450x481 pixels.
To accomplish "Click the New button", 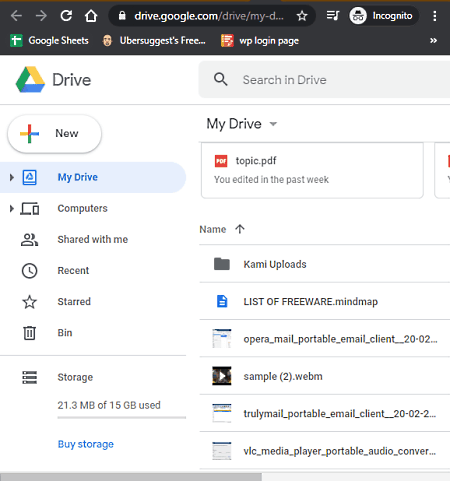I will tap(54, 134).
